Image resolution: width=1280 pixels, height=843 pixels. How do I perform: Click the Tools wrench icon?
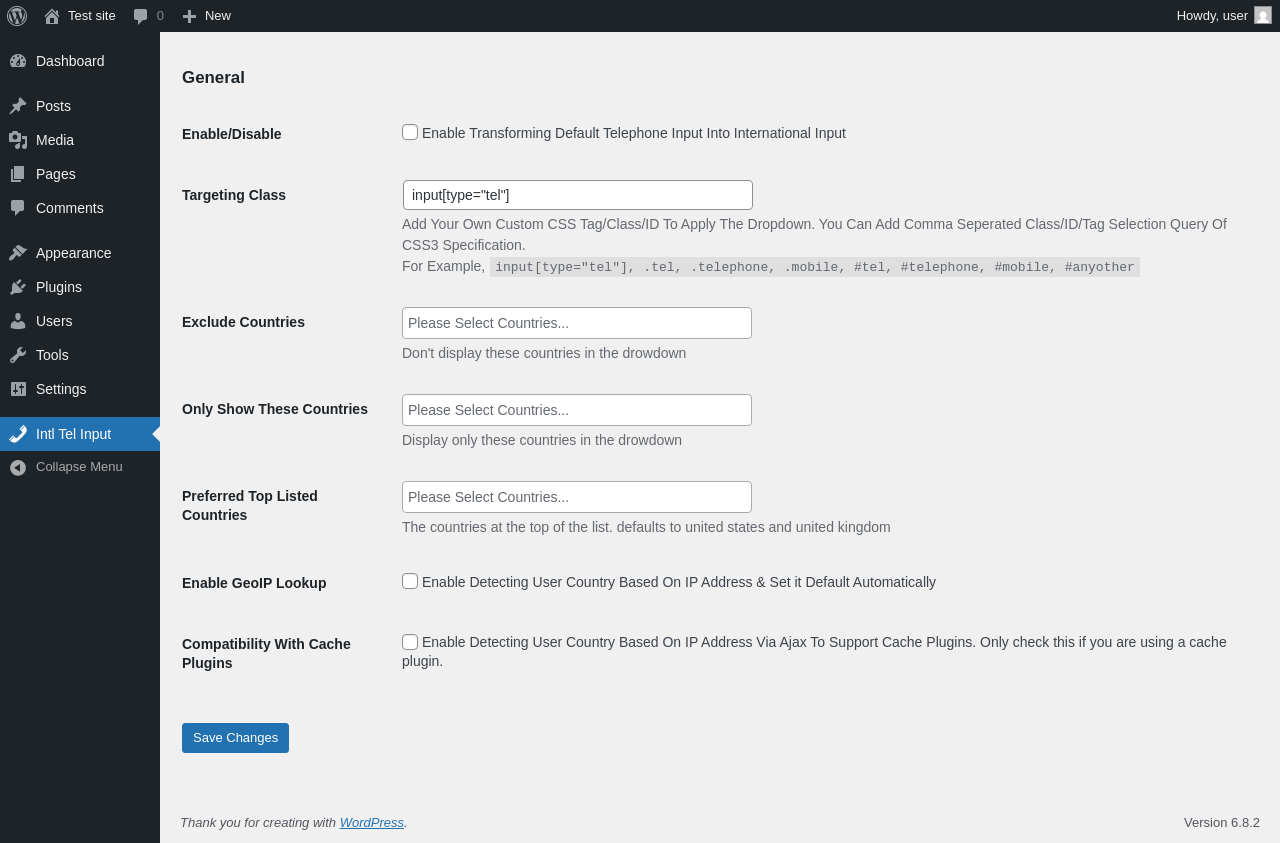tap(18, 355)
